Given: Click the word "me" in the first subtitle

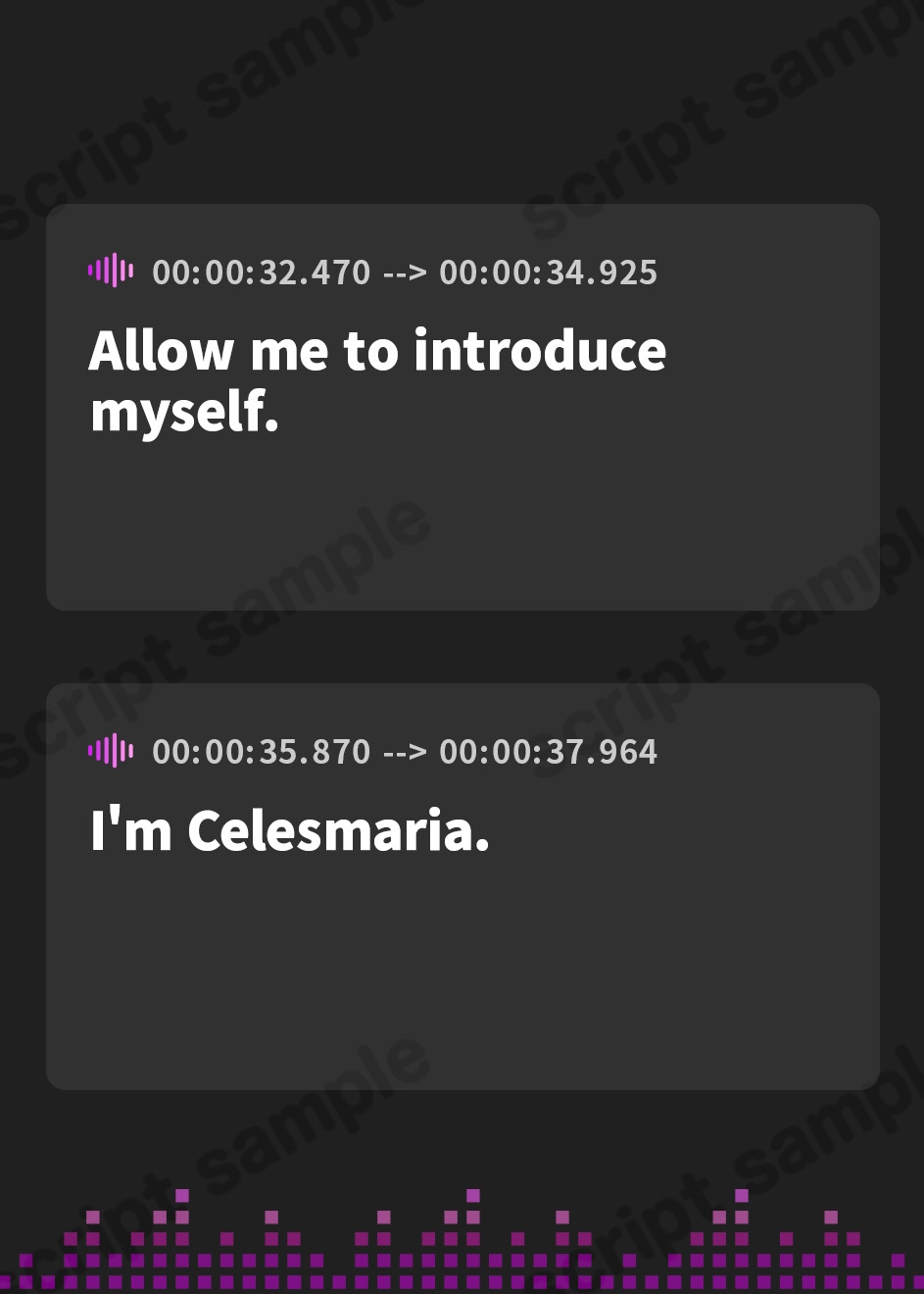Looking at the screenshot, I should tap(289, 351).
